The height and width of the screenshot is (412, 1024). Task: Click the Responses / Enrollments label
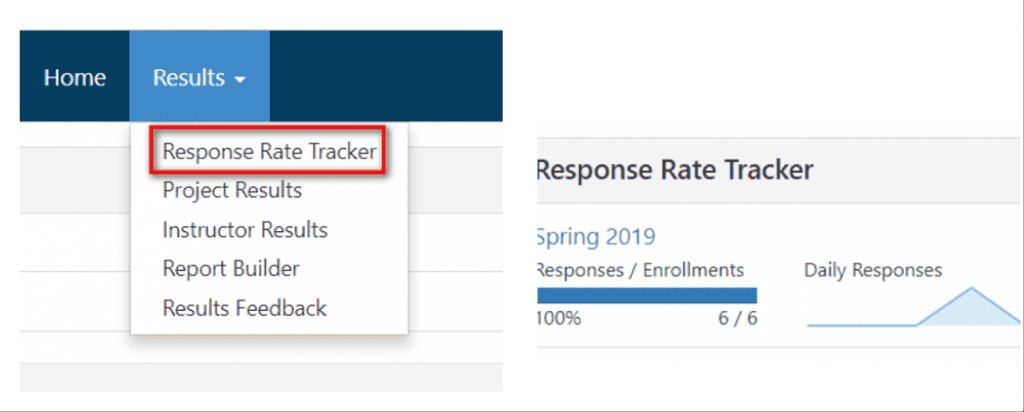(x=641, y=270)
